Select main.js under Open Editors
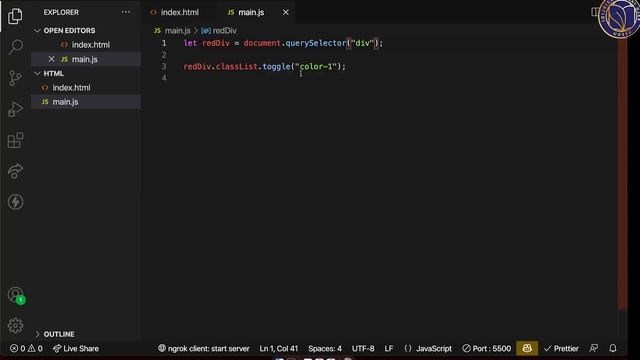The width and height of the screenshot is (640, 360). (86, 59)
